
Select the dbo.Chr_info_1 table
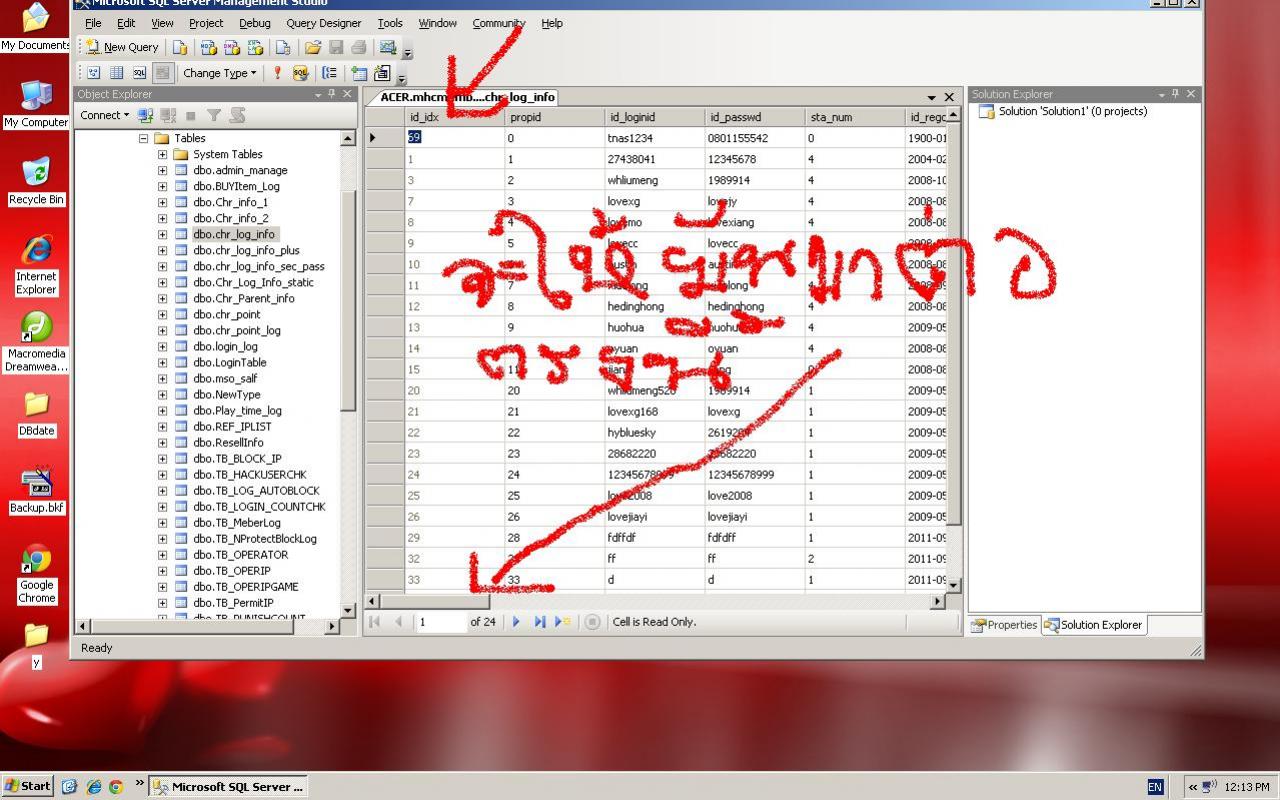click(230, 202)
